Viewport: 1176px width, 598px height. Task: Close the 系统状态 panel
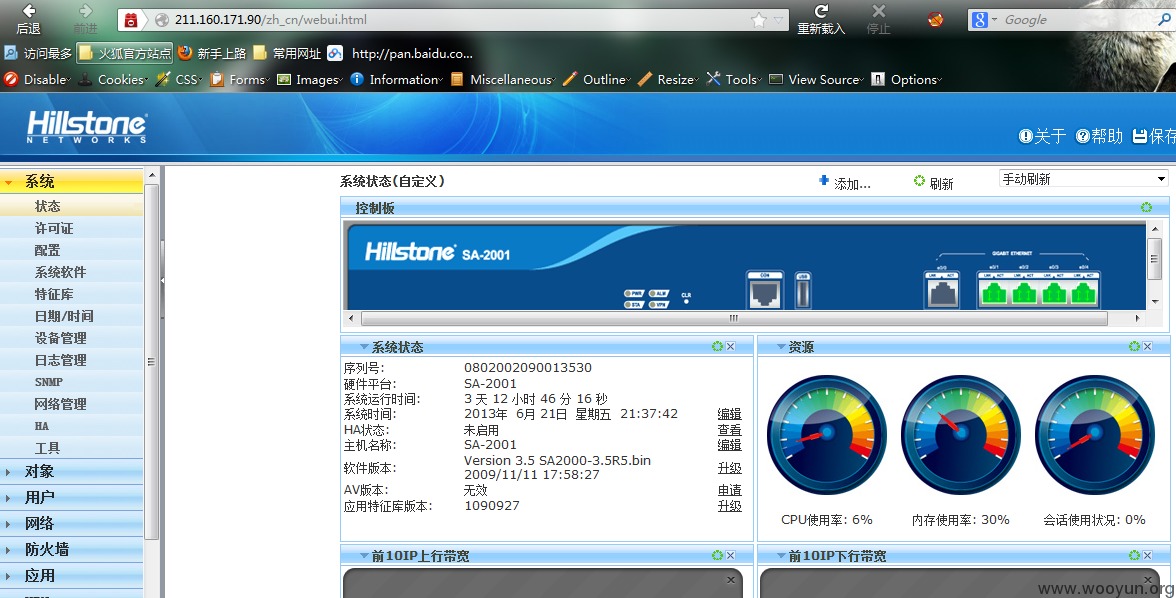730,346
